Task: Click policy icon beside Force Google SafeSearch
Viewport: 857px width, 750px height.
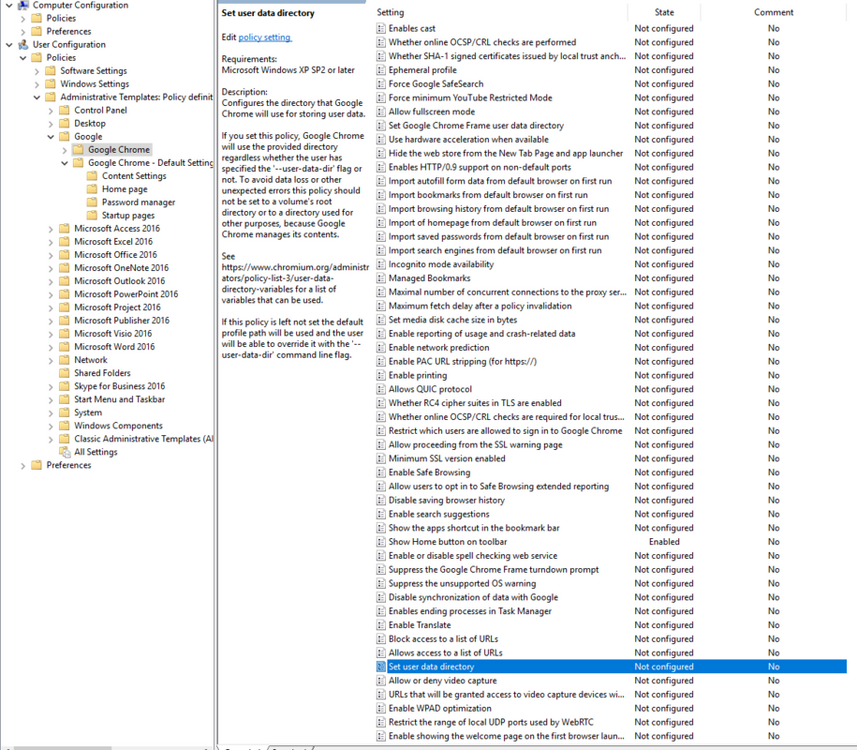Action: 381,84
